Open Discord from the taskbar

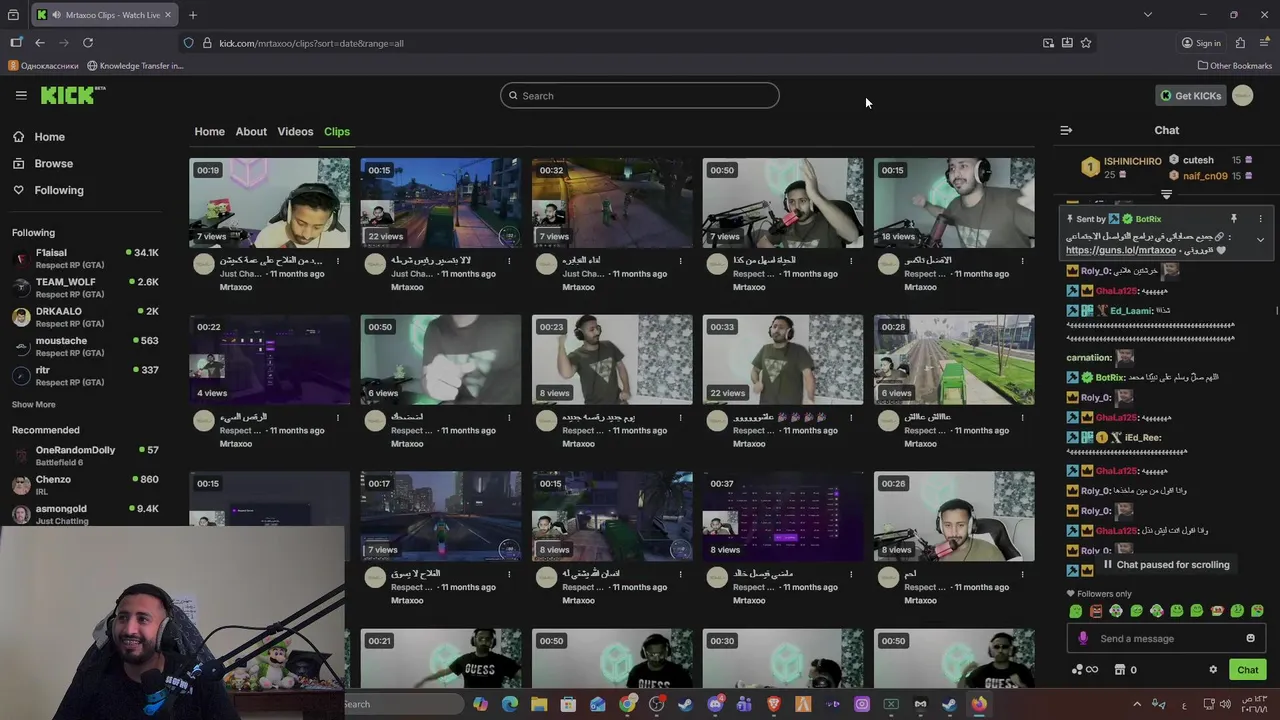(715, 704)
